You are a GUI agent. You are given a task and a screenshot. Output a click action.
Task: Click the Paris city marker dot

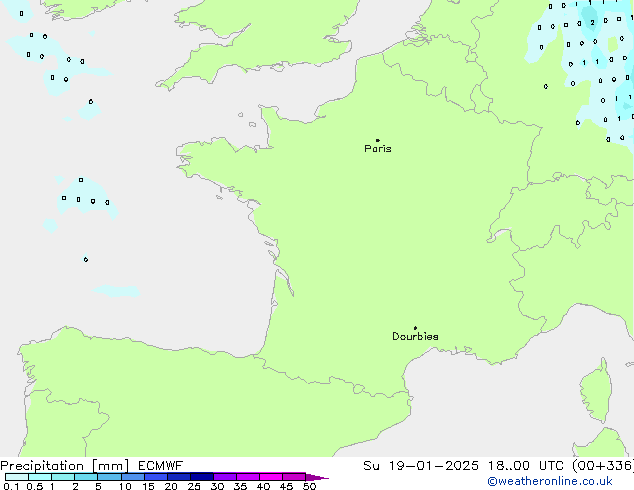[377, 140]
